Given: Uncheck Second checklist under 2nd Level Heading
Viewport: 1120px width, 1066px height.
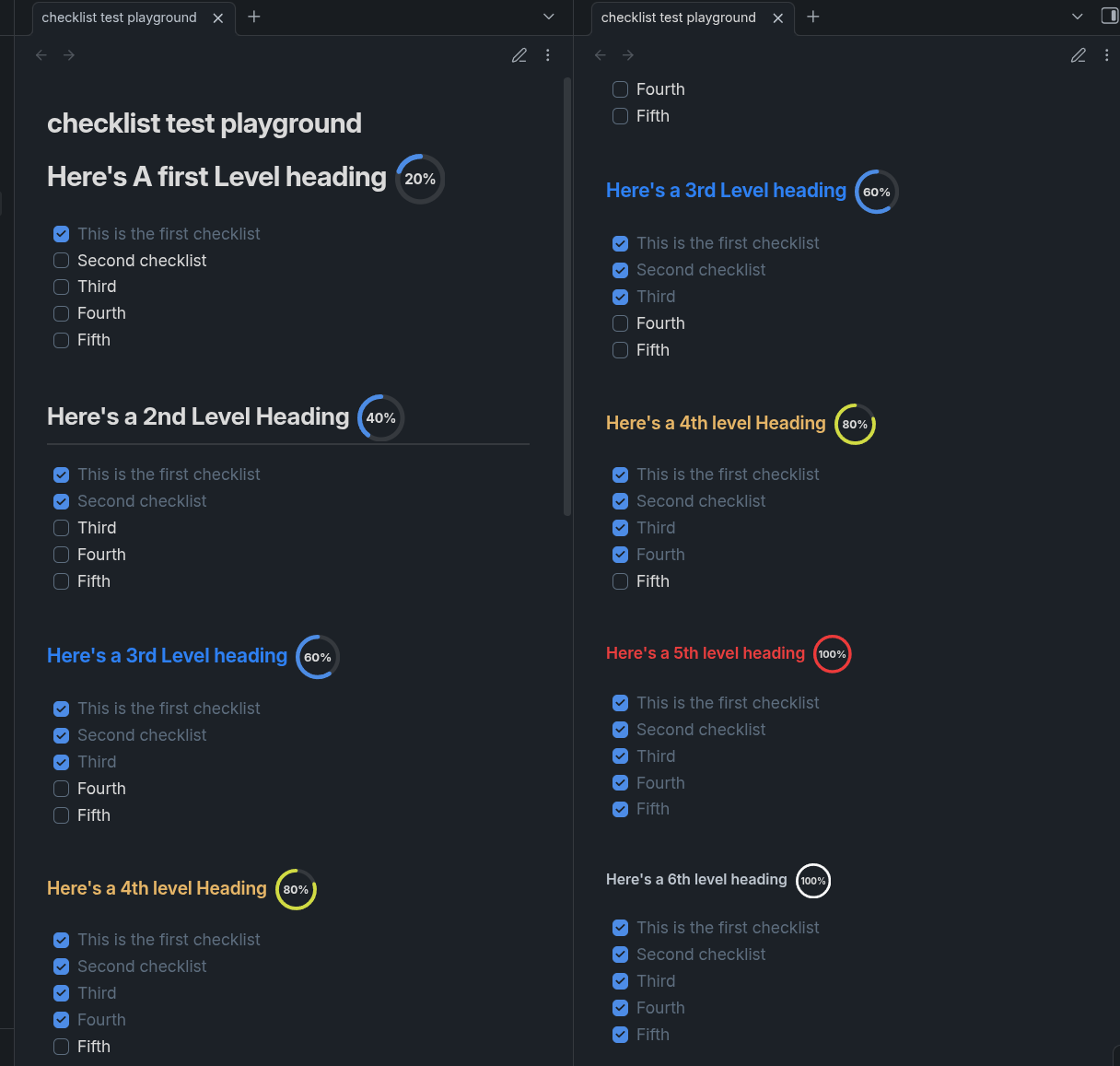Looking at the screenshot, I should point(62,501).
